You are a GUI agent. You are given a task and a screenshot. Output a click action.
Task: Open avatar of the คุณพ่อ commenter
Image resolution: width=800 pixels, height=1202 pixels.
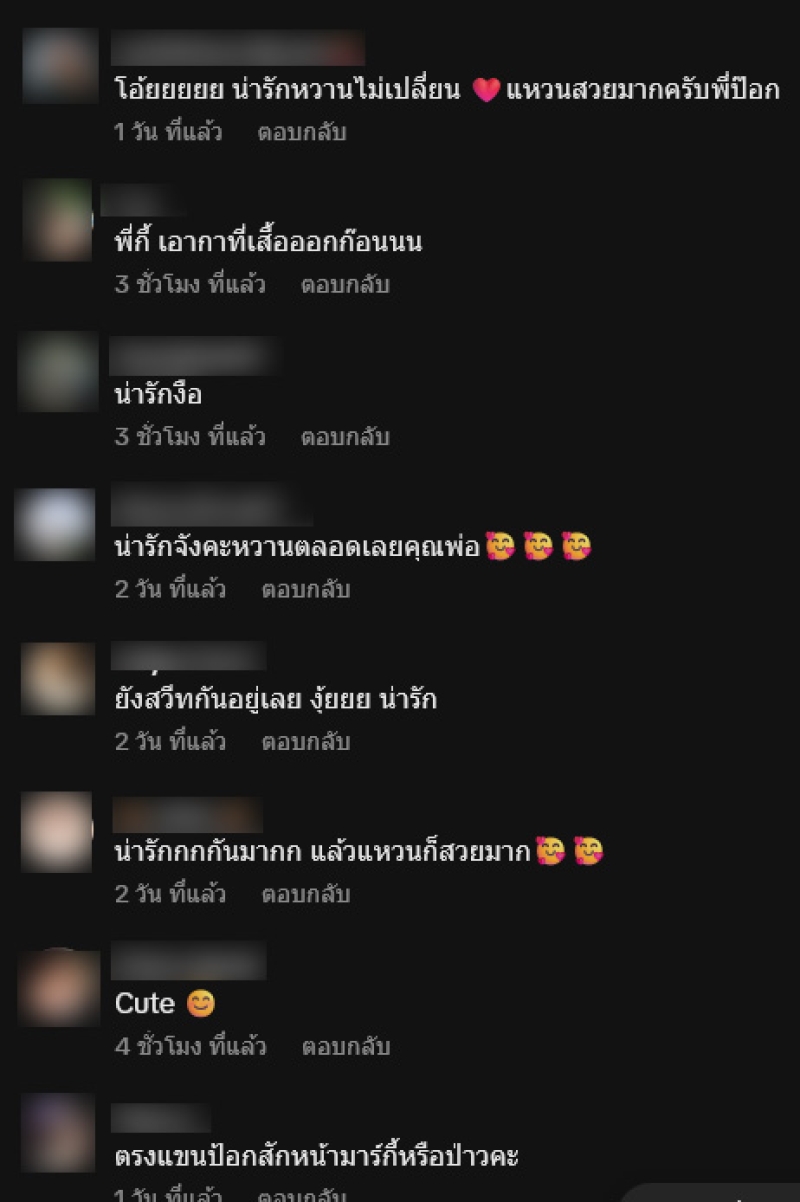[56, 524]
